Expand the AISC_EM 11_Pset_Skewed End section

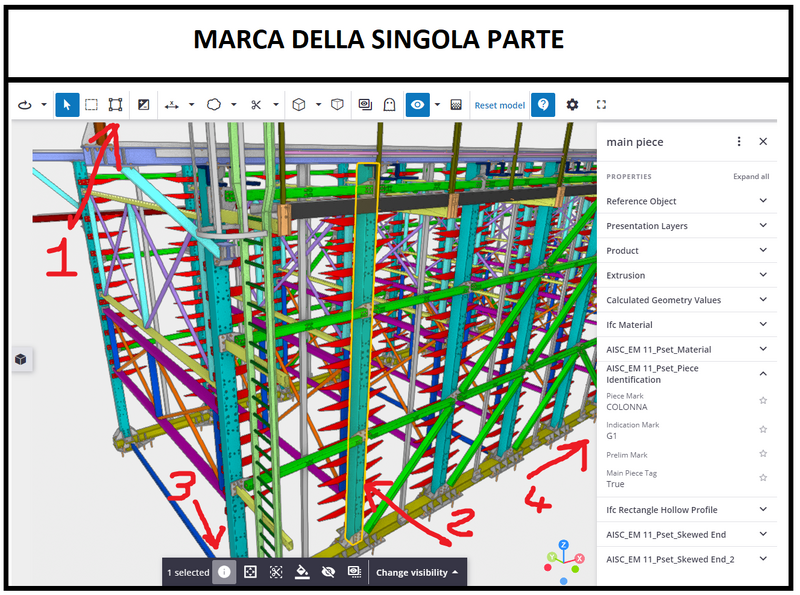[x=687, y=534]
